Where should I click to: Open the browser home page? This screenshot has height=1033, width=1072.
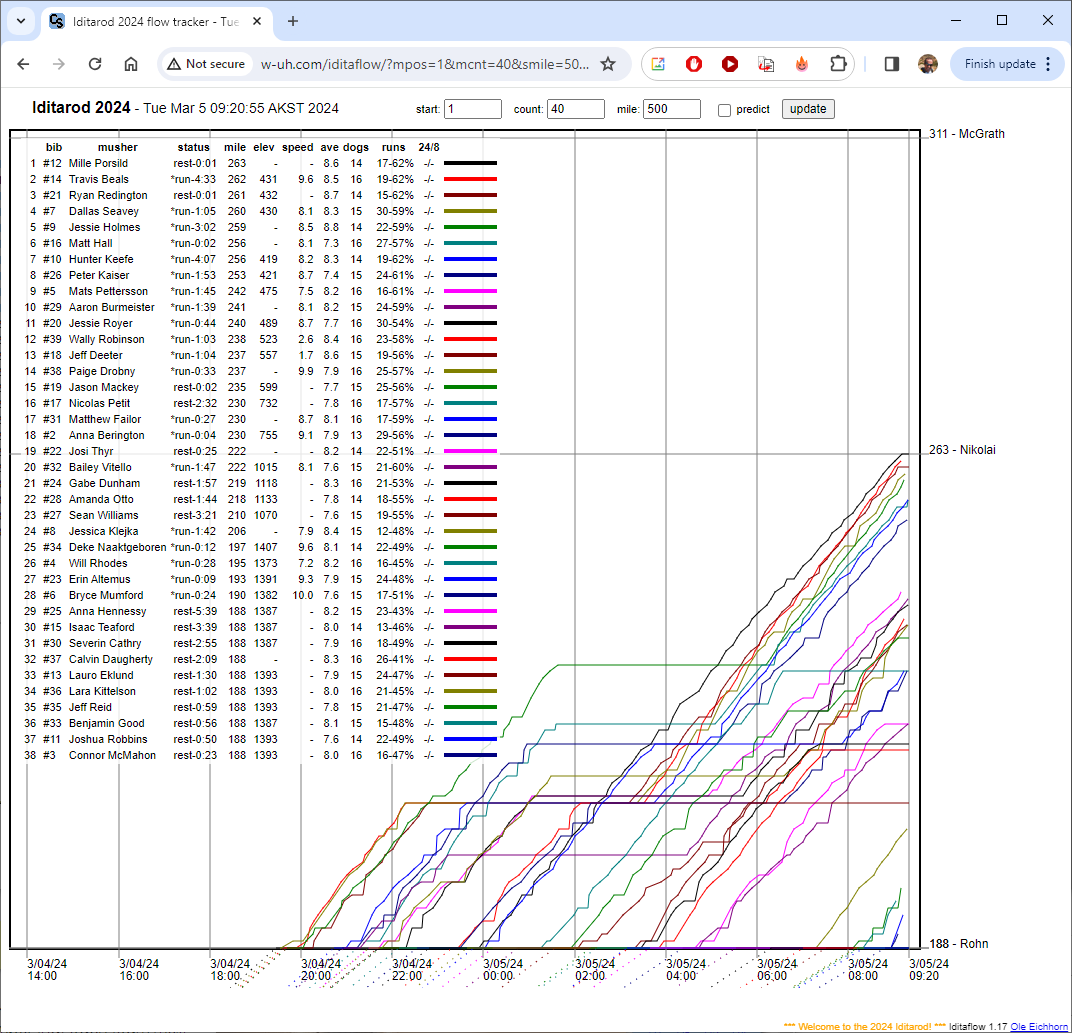(131, 64)
